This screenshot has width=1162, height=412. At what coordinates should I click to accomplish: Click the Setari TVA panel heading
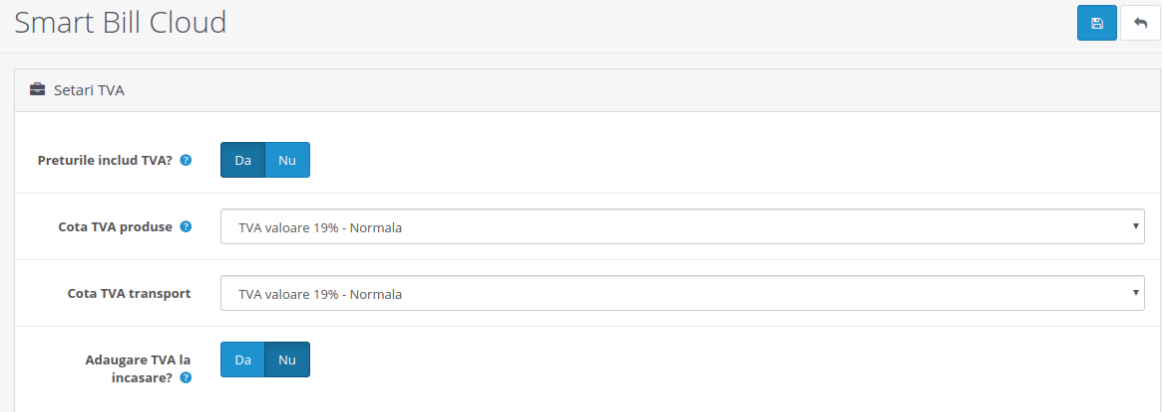point(89,90)
